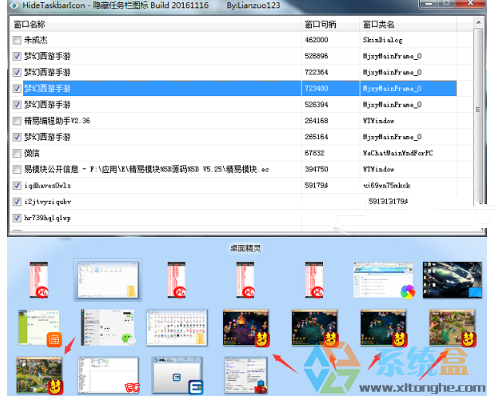Screen dimensions: 496x400
Task: Switch to the WeChat window thumbnail
Action: point(108,328)
